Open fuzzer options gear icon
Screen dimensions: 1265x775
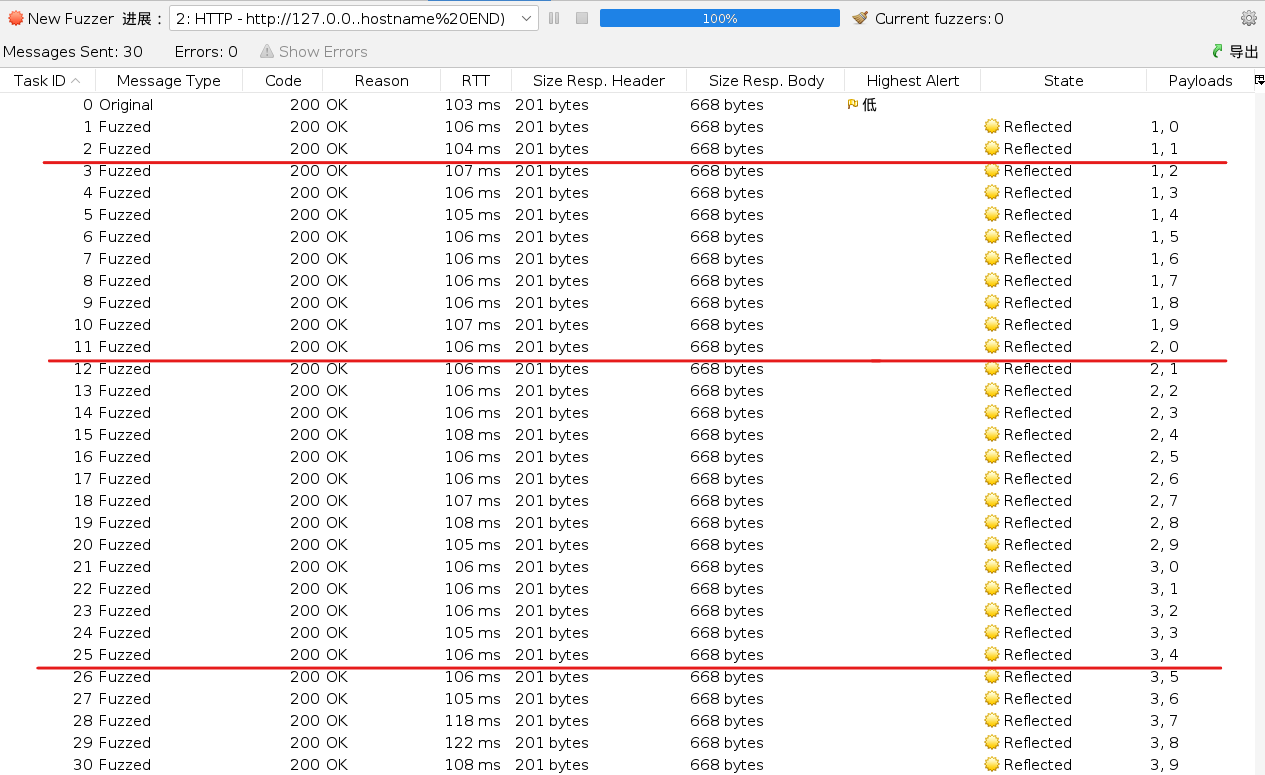tap(1249, 18)
